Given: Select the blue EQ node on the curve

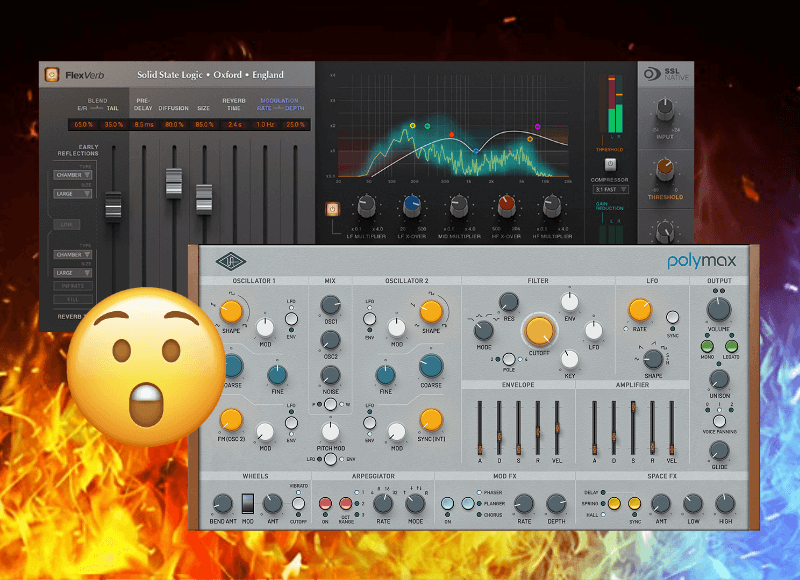Looking at the screenshot, I should pyautogui.click(x=476, y=151).
